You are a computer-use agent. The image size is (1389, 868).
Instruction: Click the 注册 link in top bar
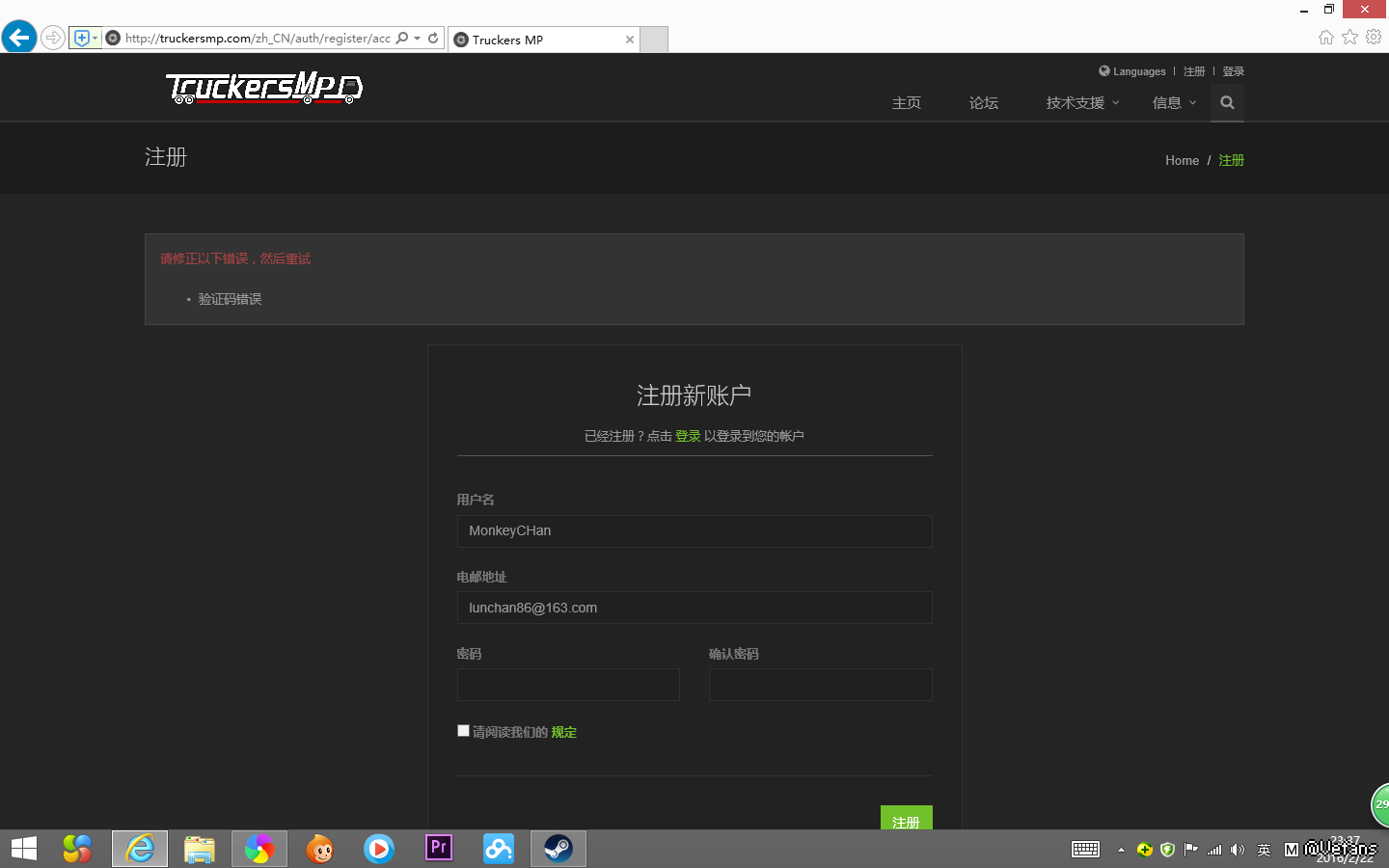coord(1194,71)
